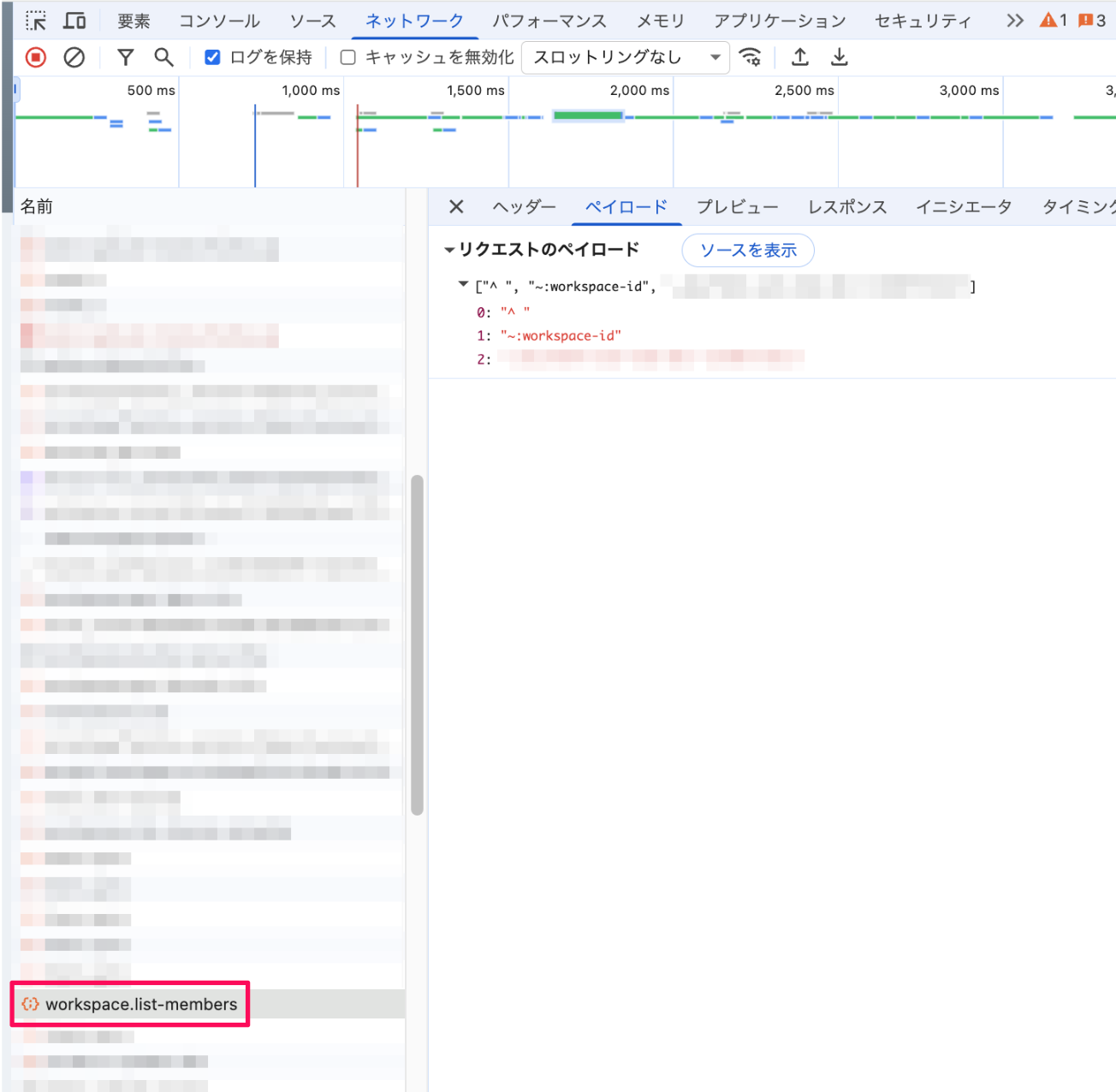Open the Performance (パフォーマンス) tab
This screenshot has width=1116, height=1092.
coord(549,21)
